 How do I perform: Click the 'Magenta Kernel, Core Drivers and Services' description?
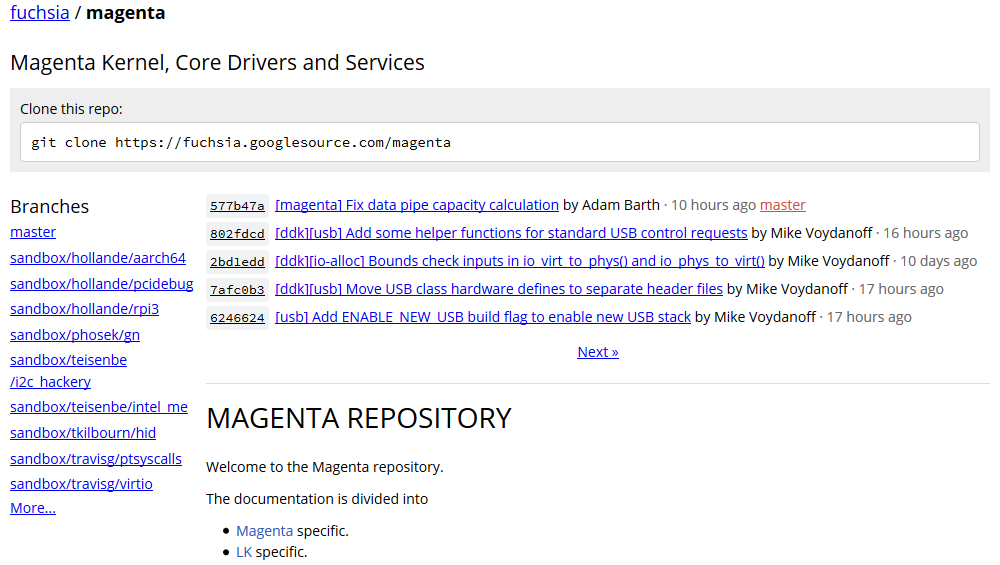click(217, 62)
